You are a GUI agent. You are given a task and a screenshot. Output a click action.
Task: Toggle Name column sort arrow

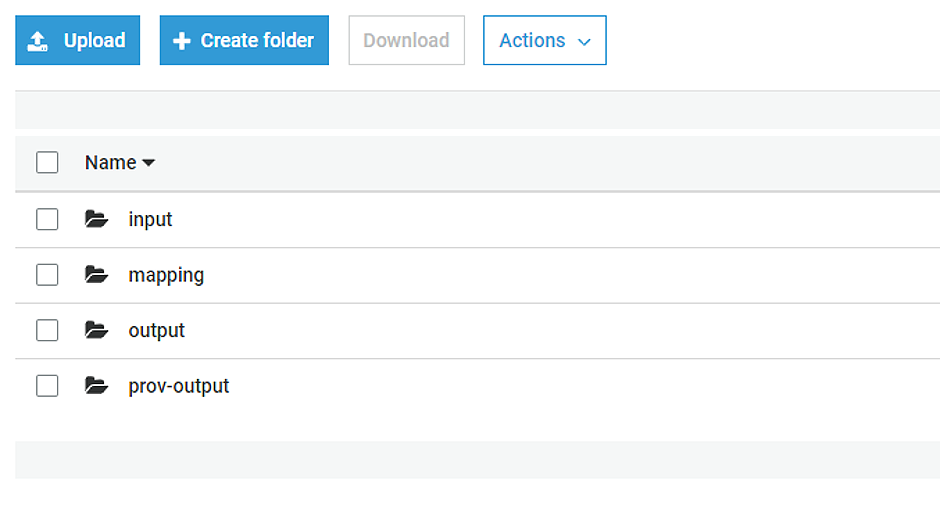coord(148,163)
